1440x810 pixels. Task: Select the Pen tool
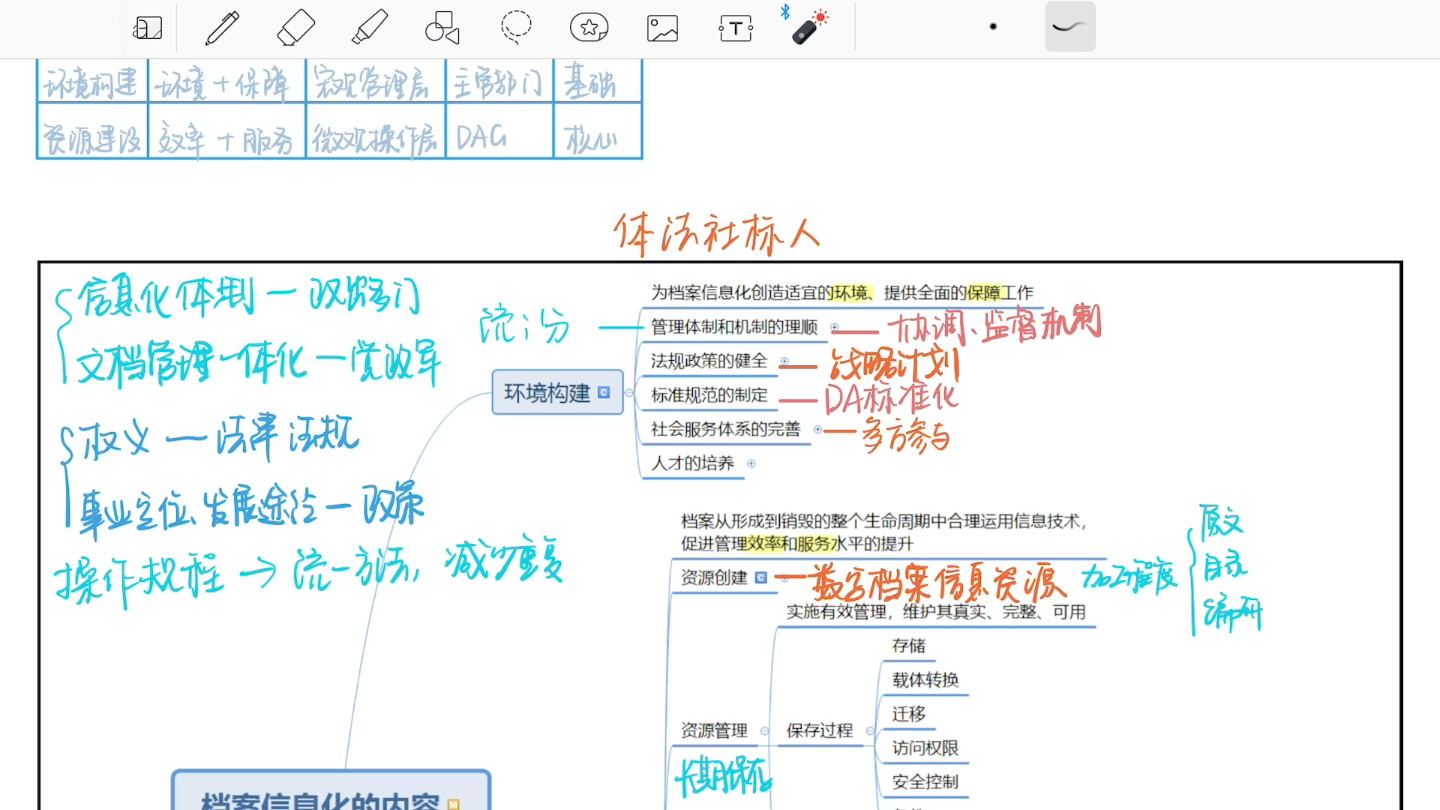(x=222, y=28)
